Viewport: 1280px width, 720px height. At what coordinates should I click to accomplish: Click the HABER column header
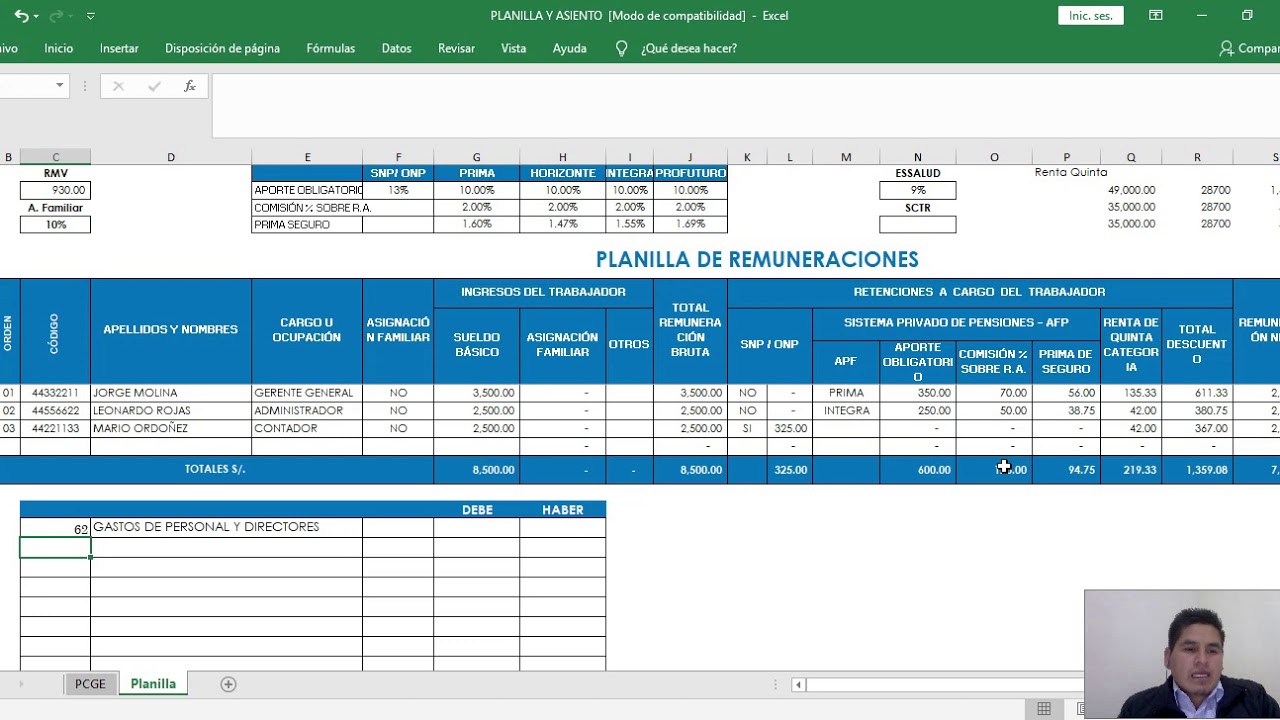563,510
